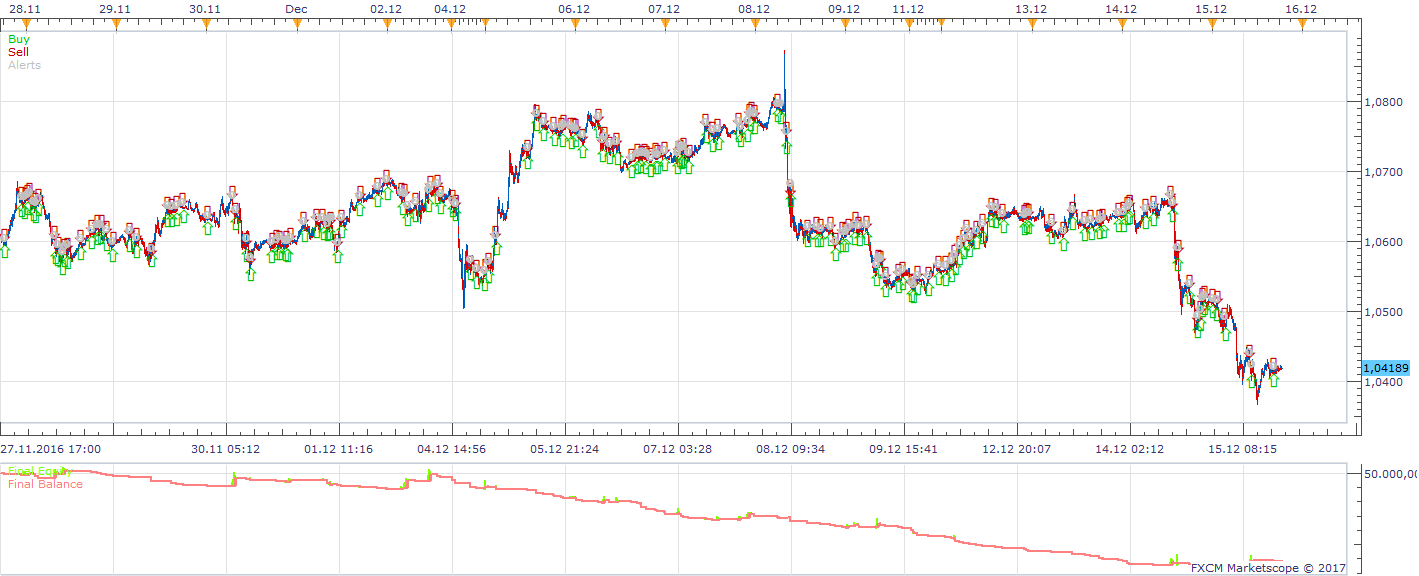
Task: Click the Final Balance legend label
Action: click(x=45, y=484)
